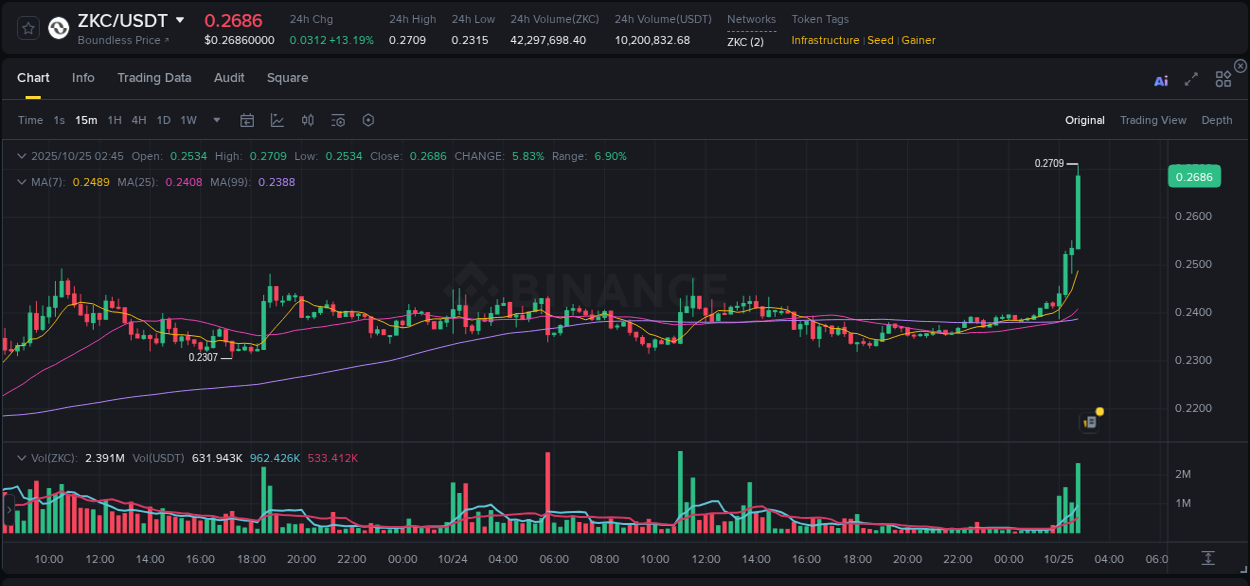Switch to the Trading Data tab
This screenshot has width=1250, height=586.
click(154, 78)
